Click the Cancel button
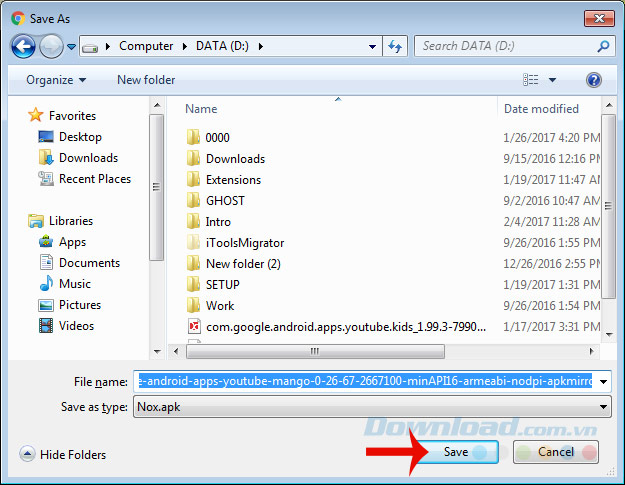The width and height of the screenshot is (625, 485). (555, 452)
